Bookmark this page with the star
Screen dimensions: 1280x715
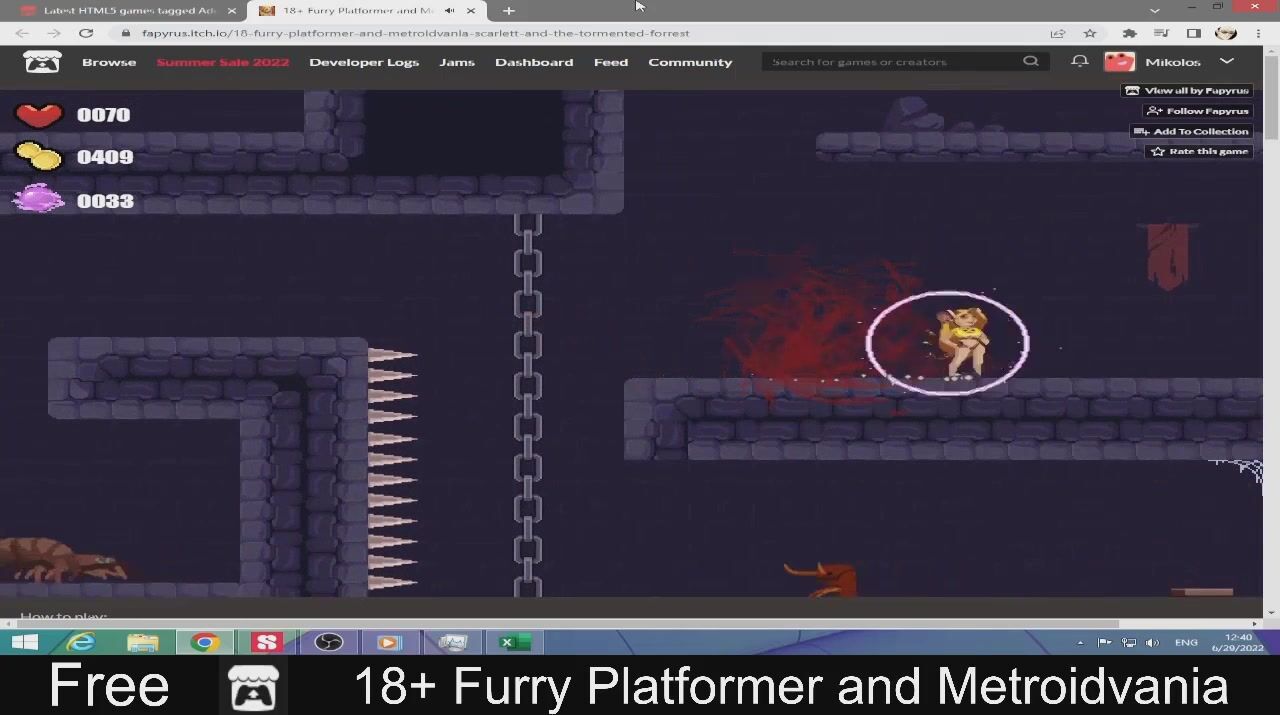(1090, 33)
